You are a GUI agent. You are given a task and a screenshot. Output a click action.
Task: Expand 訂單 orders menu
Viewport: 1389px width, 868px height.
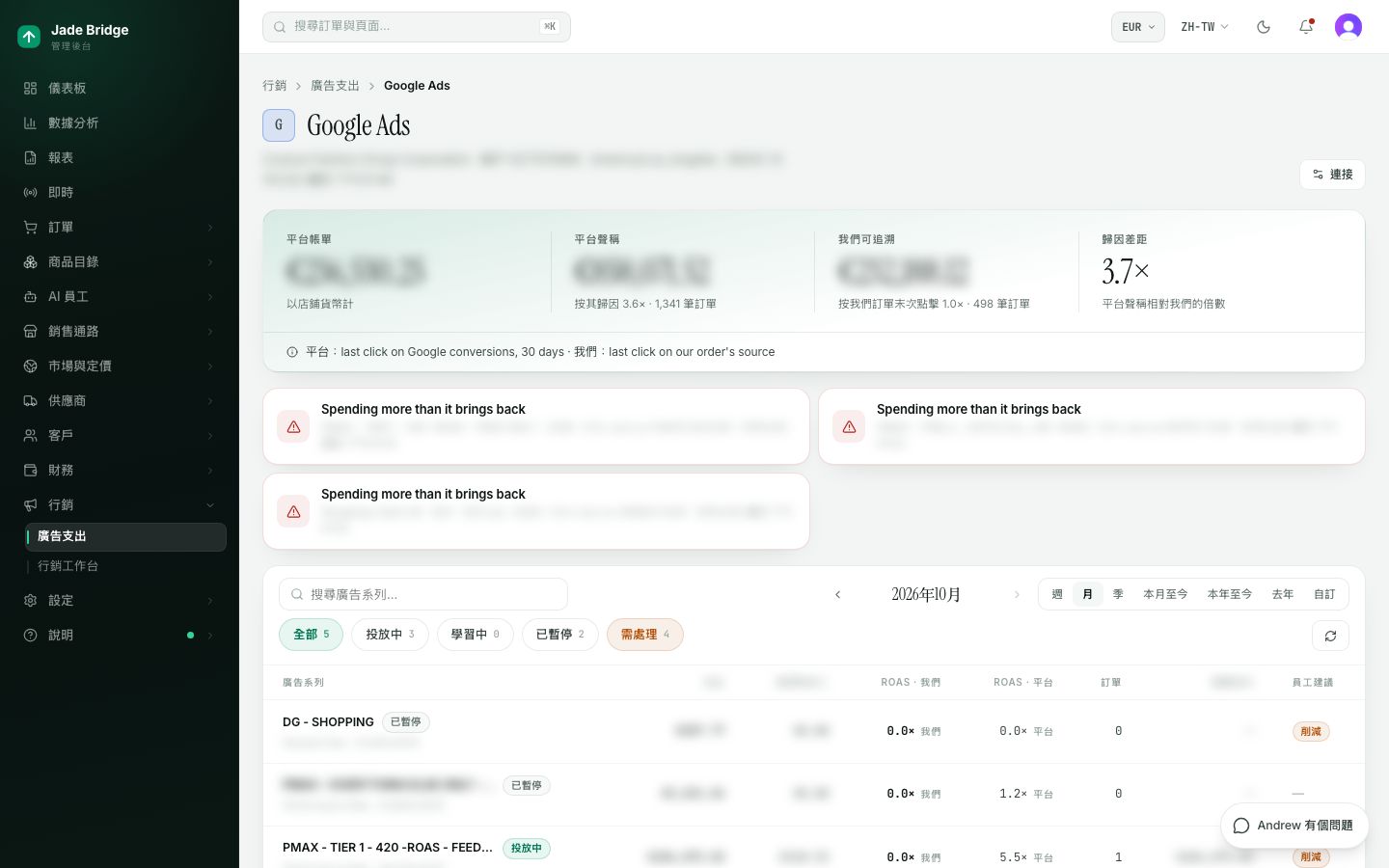pyautogui.click(x=120, y=227)
